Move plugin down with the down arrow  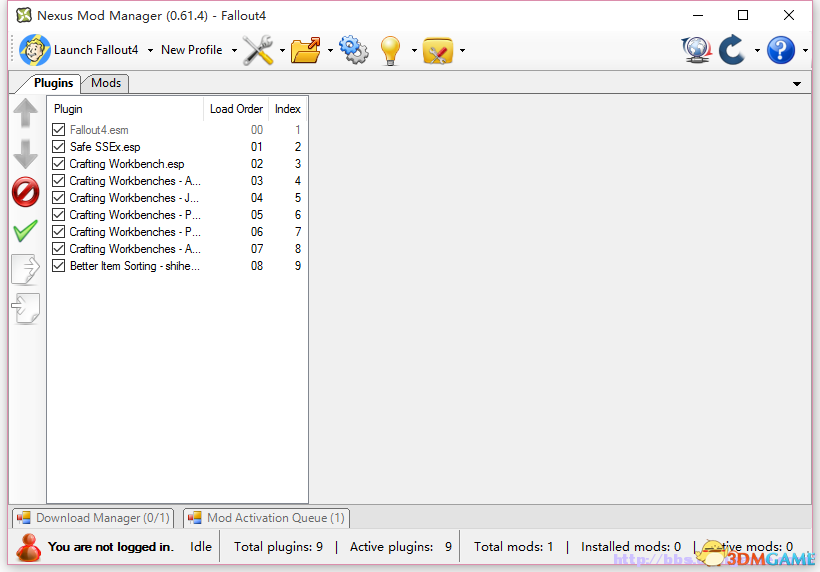click(26, 154)
